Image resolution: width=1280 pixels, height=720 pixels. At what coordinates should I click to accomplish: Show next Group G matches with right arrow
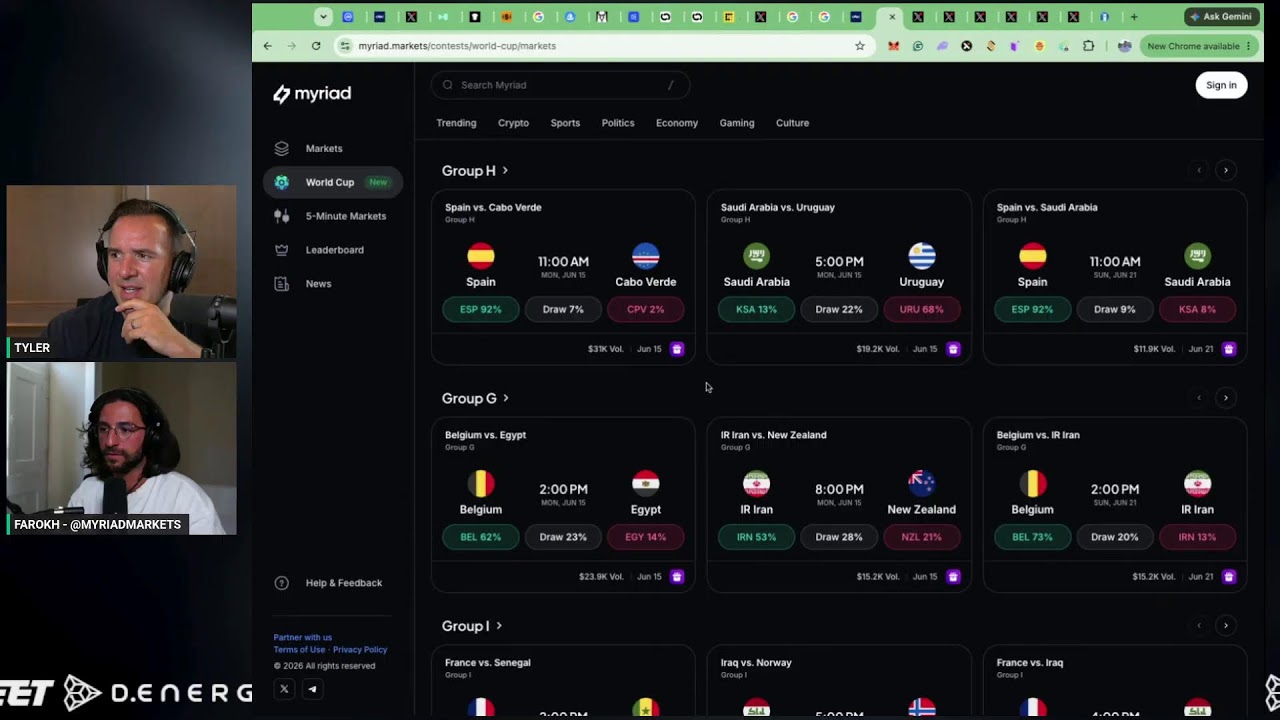(1226, 398)
